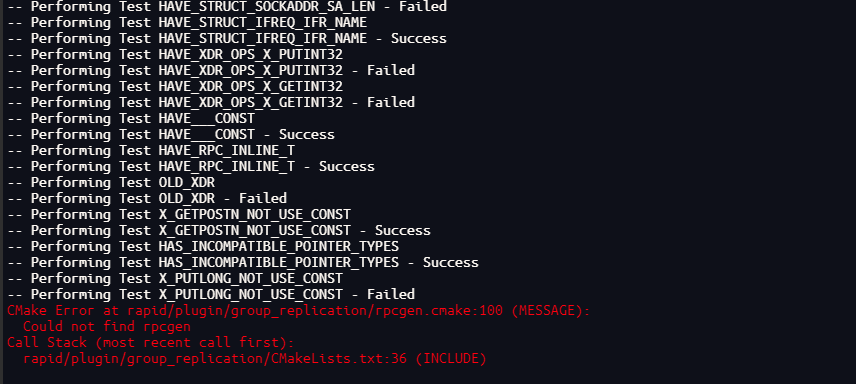Click the 'X_GETPOSTN_NOT_USE_CONST - Success' line
856x384 pixels.
click(218, 231)
